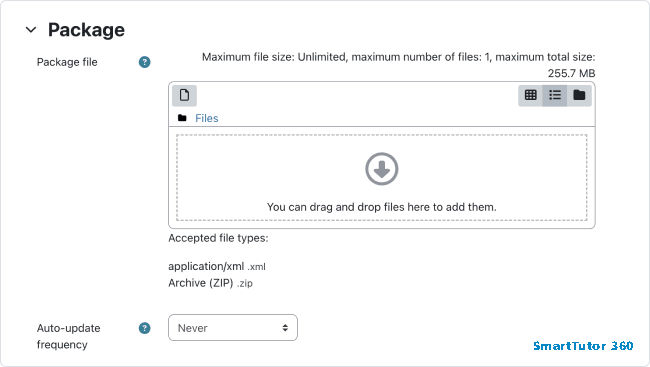Click the Package file field label
The width and height of the screenshot is (650, 367).
click(x=67, y=62)
